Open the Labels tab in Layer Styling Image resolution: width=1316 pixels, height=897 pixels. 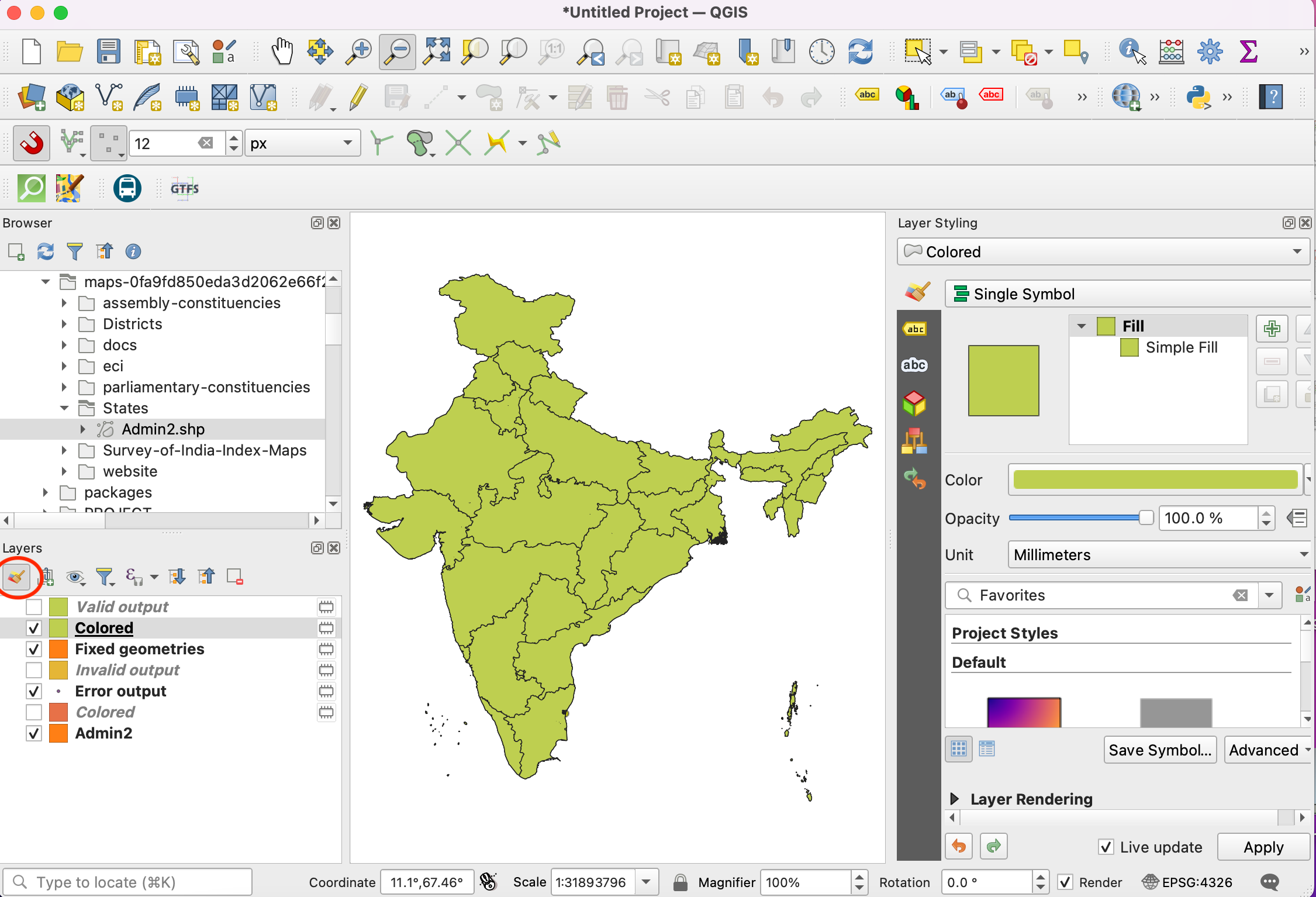pyautogui.click(x=915, y=329)
